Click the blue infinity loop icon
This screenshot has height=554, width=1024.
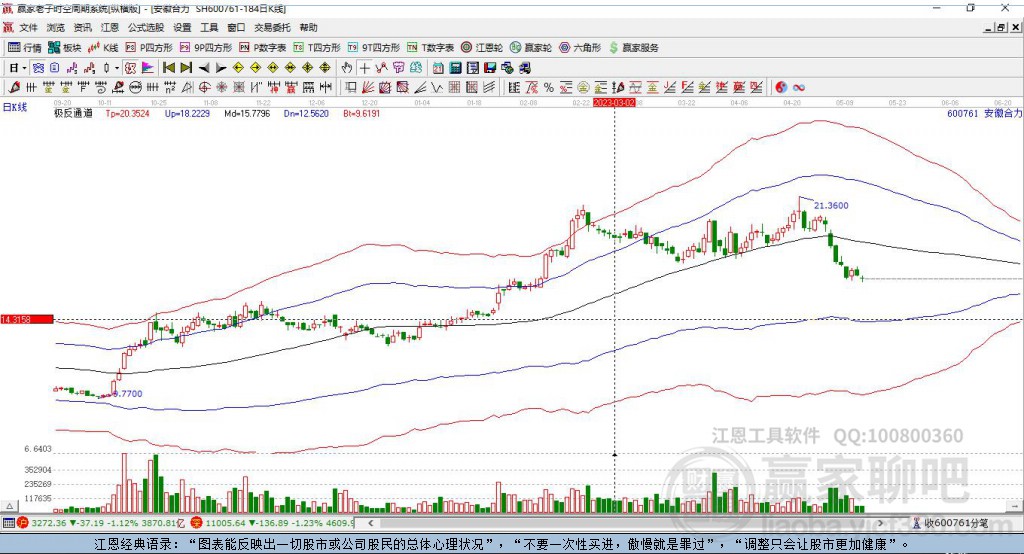pyautogui.click(x=798, y=88)
